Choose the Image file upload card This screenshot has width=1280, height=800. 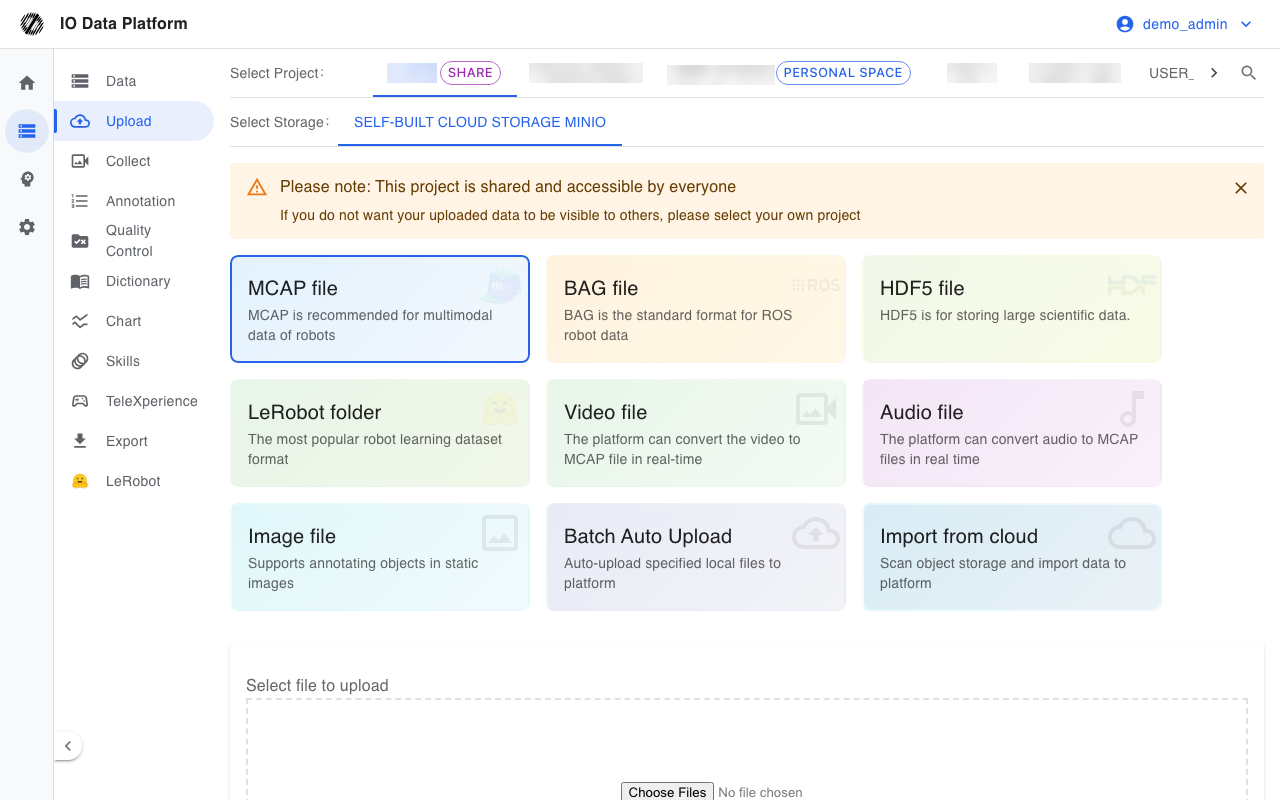click(x=380, y=557)
